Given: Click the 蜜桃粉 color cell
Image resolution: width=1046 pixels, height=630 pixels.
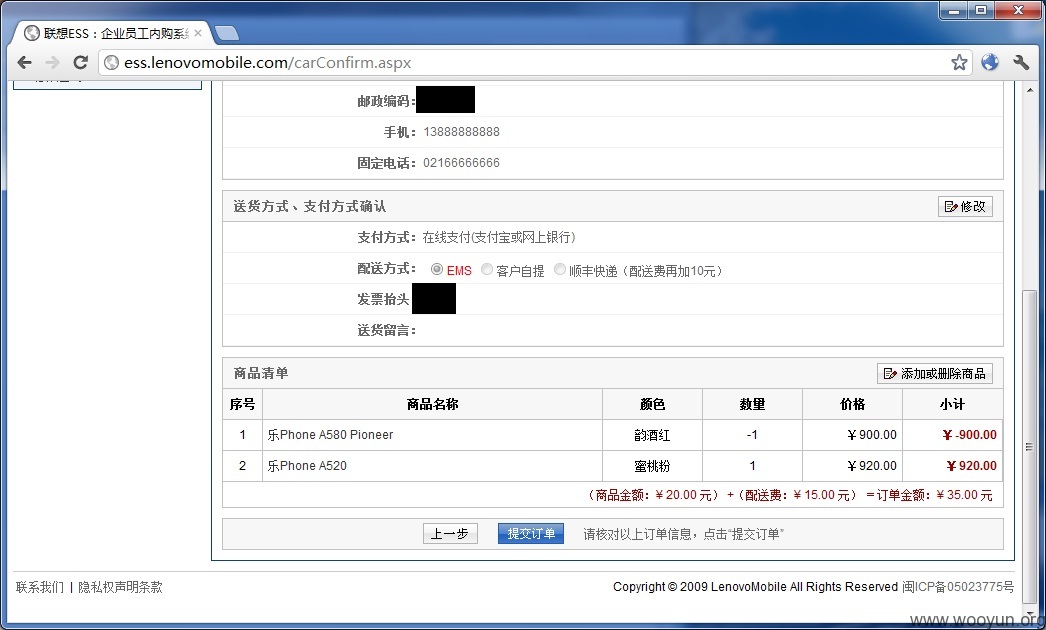Looking at the screenshot, I should pos(652,466).
